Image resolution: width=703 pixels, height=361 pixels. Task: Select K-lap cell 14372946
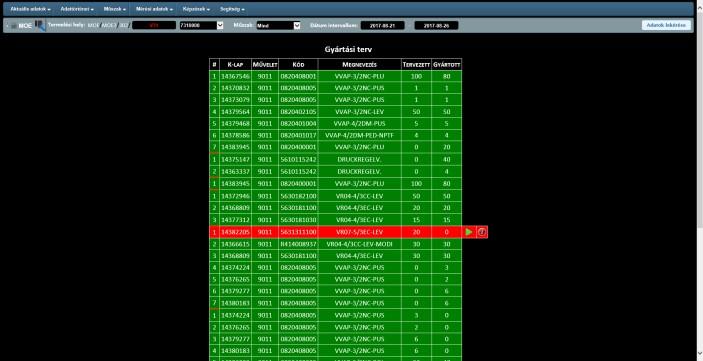click(235, 196)
